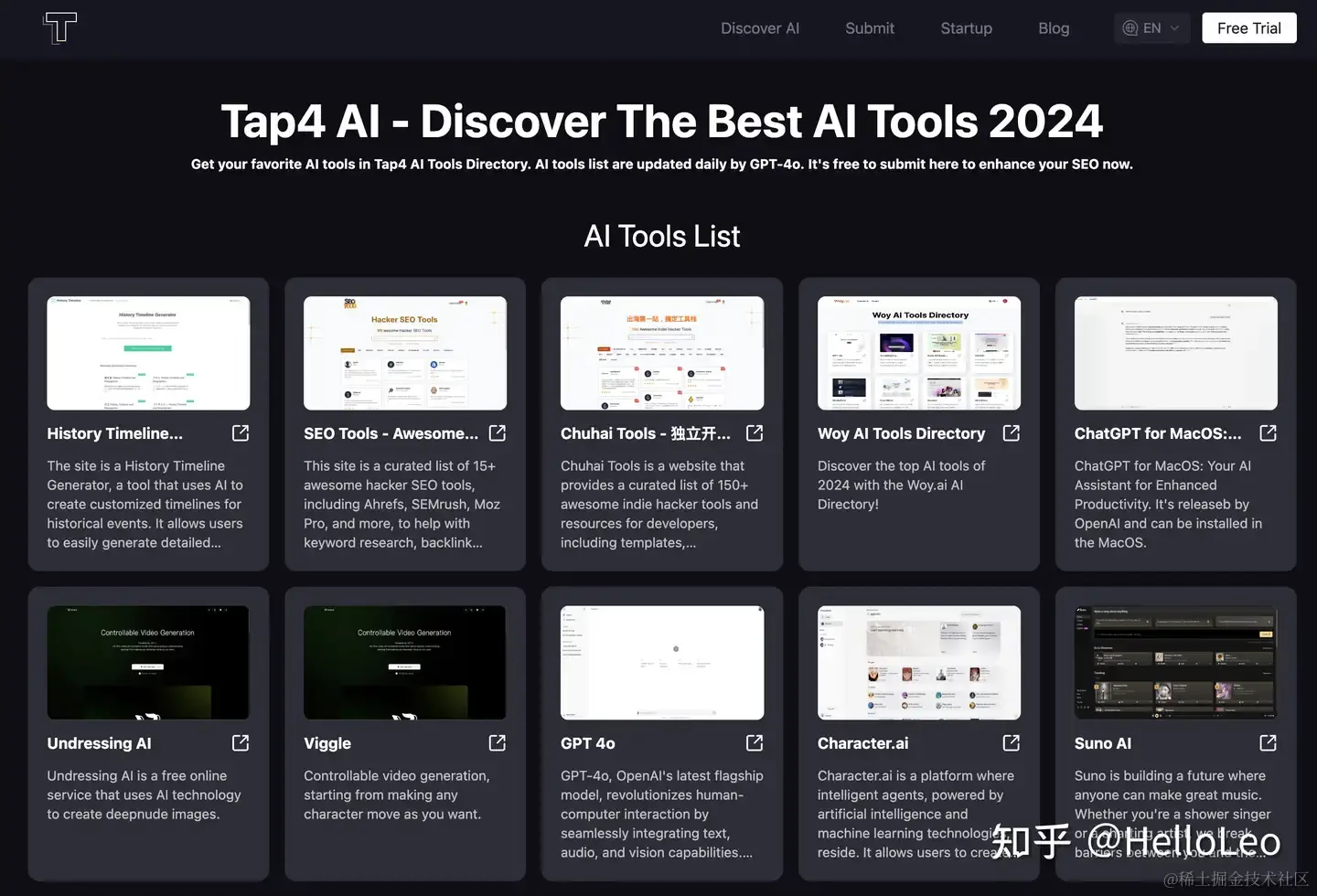Click the History Timeline... title link
This screenshot has height=896, width=1317.
(x=115, y=433)
